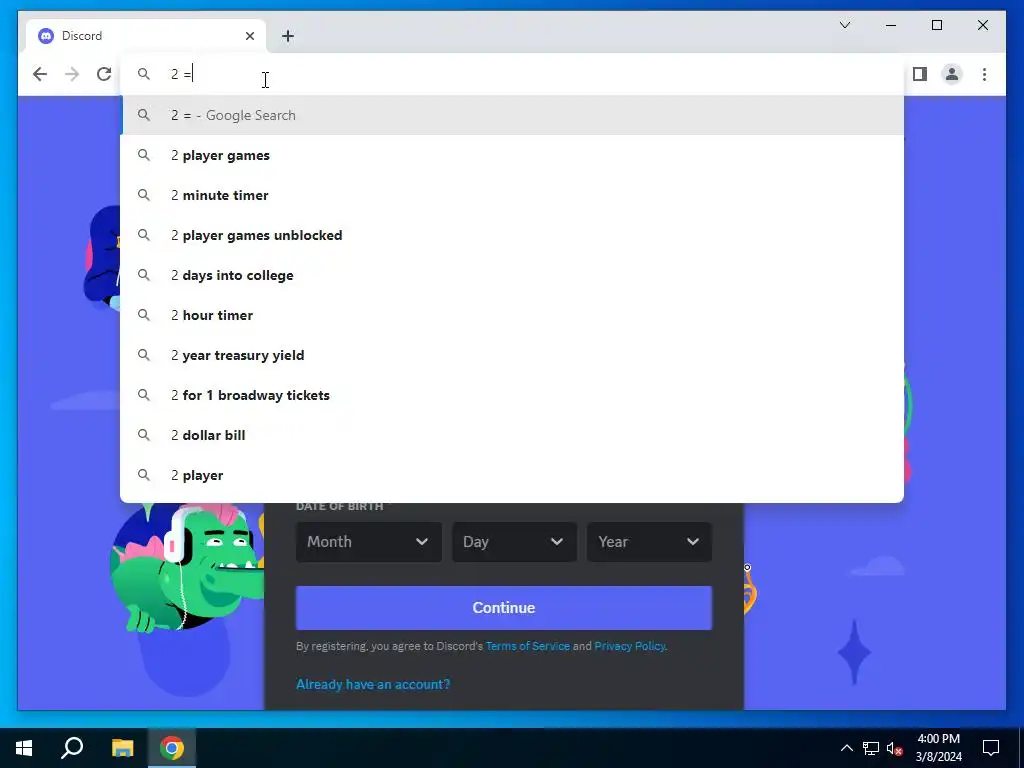Image resolution: width=1024 pixels, height=768 pixels.
Task: Open File Explorer from the taskbar
Action: [122, 748]
